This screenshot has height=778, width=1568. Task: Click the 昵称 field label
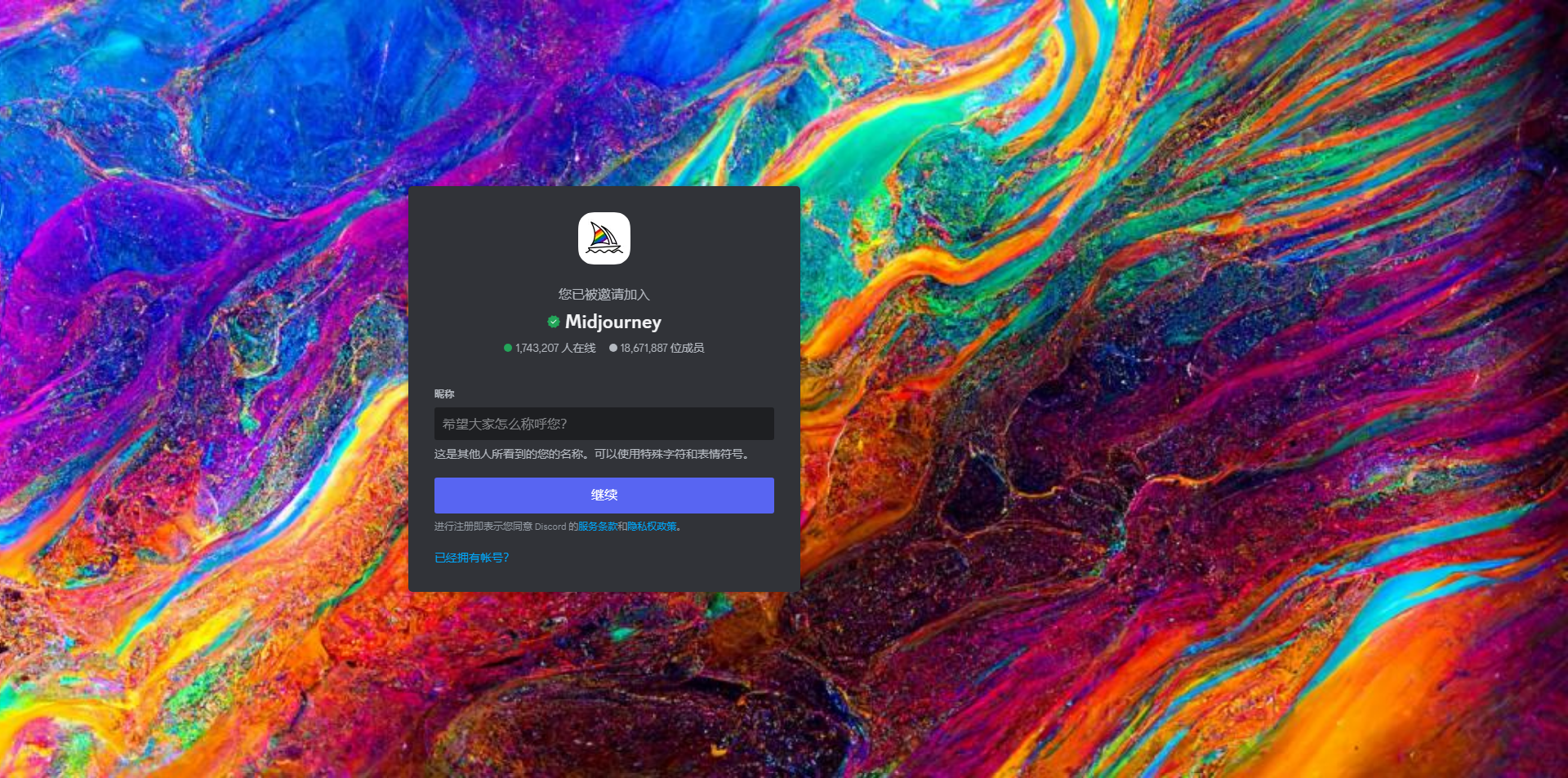444,393
